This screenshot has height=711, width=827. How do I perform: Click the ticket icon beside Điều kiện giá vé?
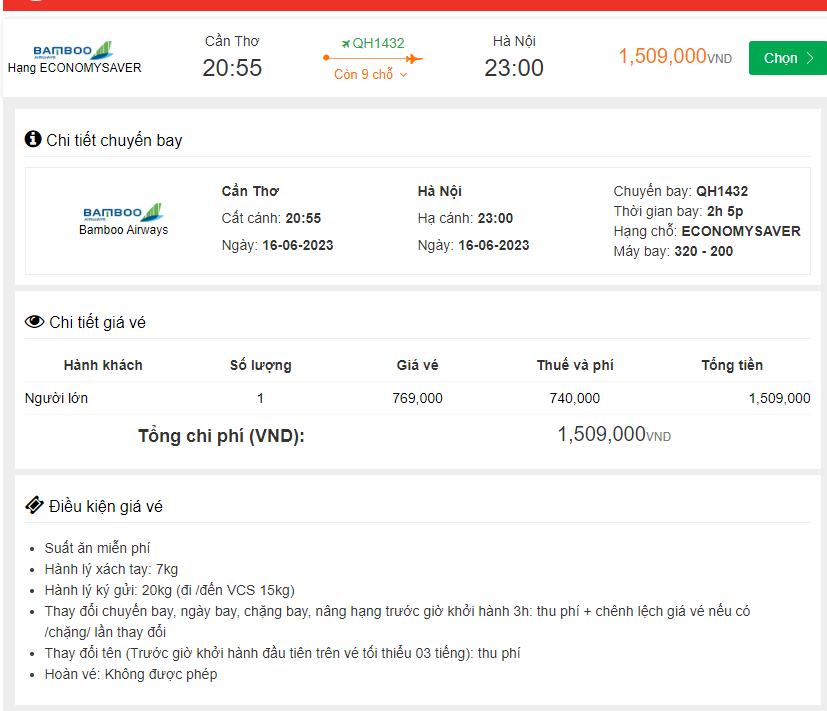34,506
